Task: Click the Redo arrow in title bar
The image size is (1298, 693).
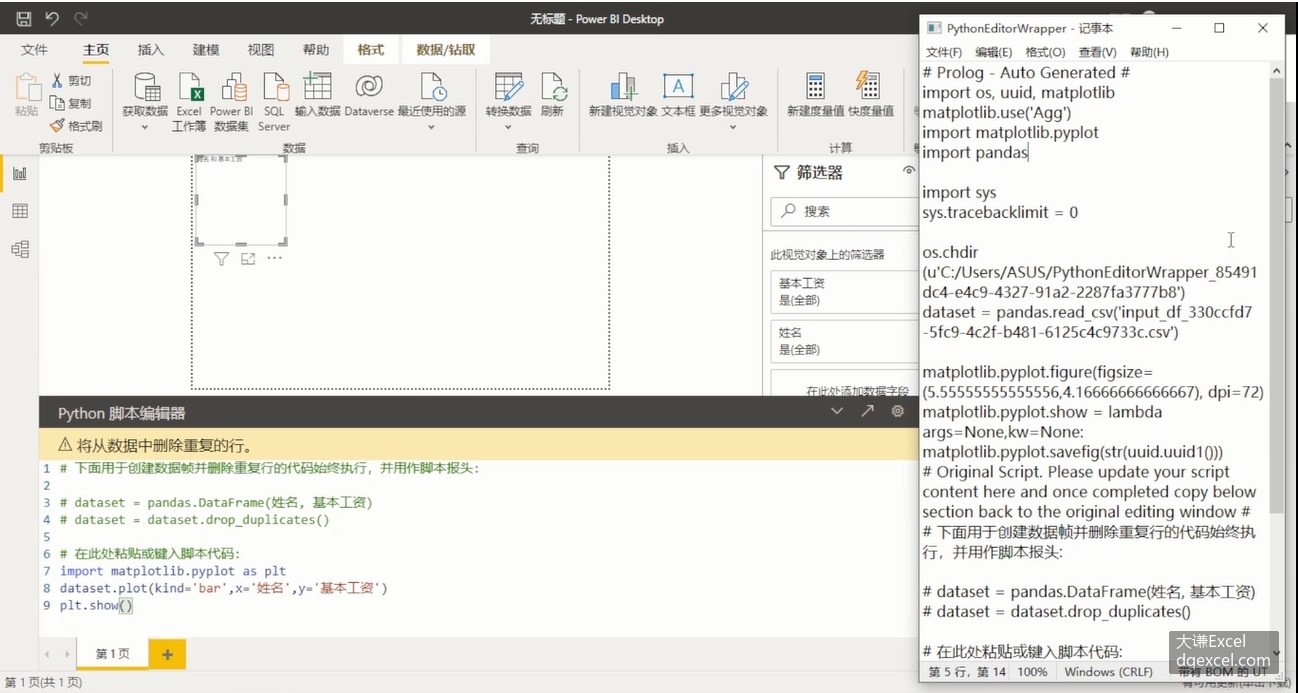Action: coord(81,18)
